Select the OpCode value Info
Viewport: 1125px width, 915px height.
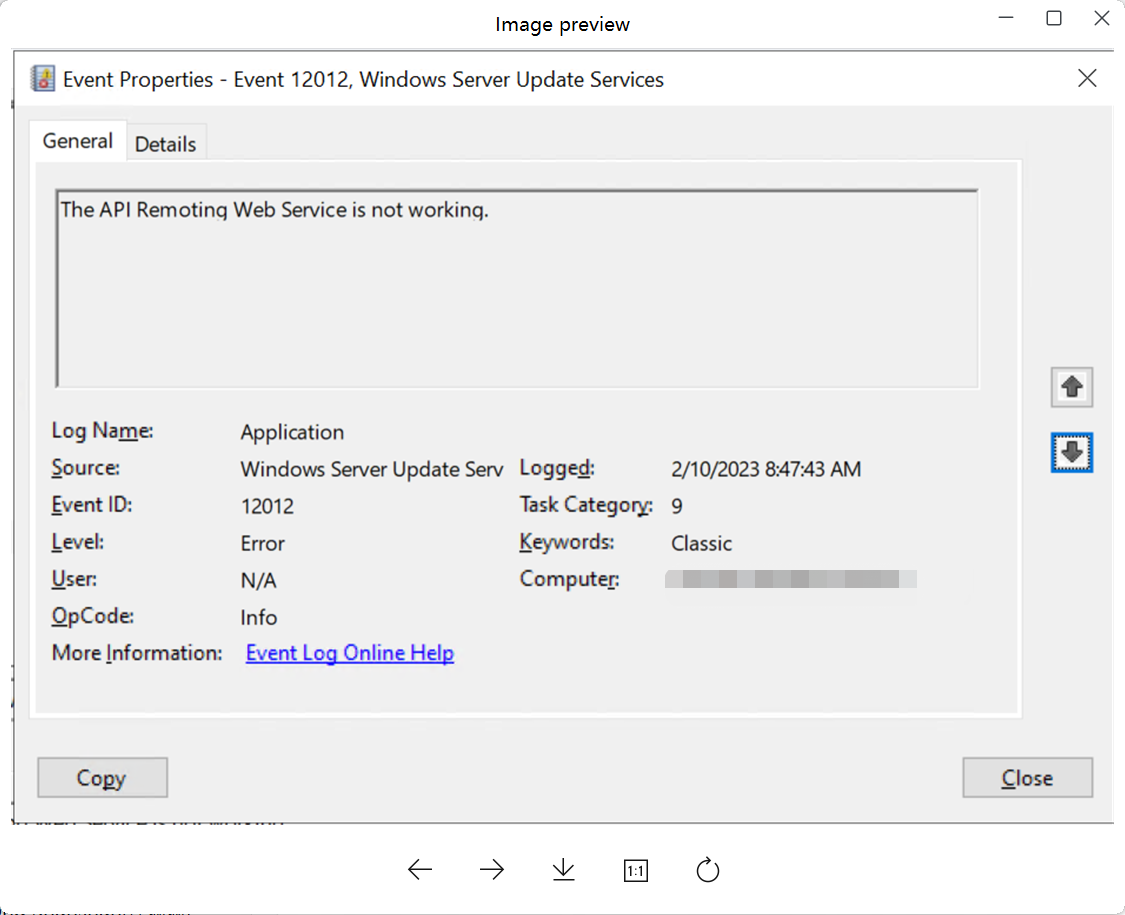(259, 617)
